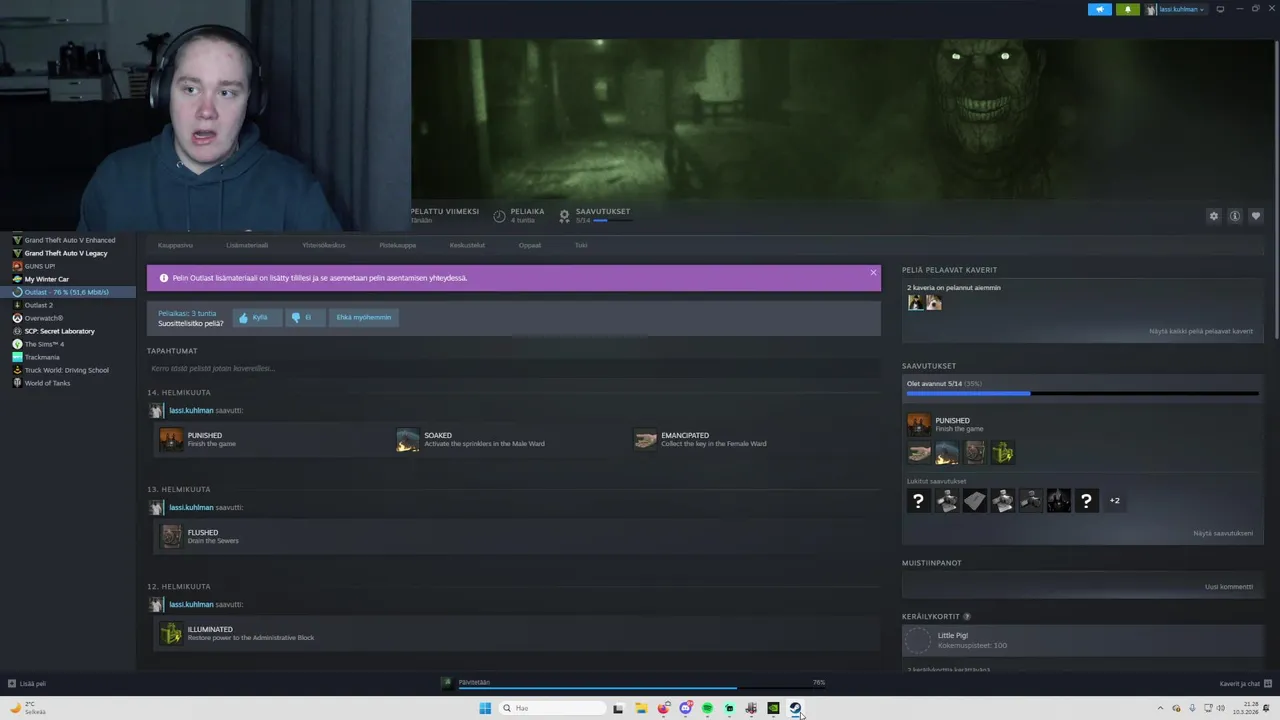This screenshot has width=1280, height=720.
Task: Open the Kauppasivu tab
Action: point(175,245)
